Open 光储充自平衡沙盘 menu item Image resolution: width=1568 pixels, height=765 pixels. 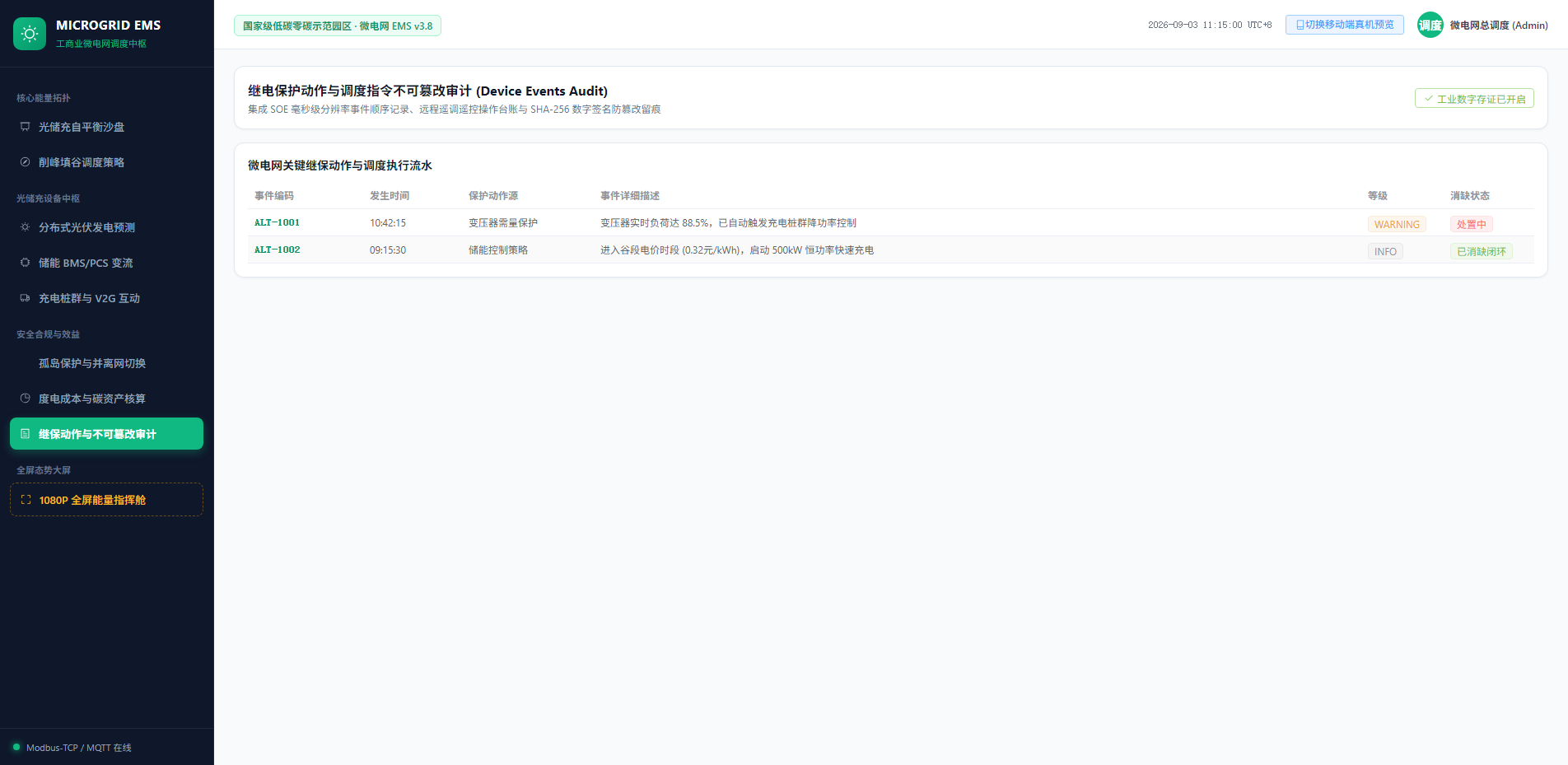[106, 127]
